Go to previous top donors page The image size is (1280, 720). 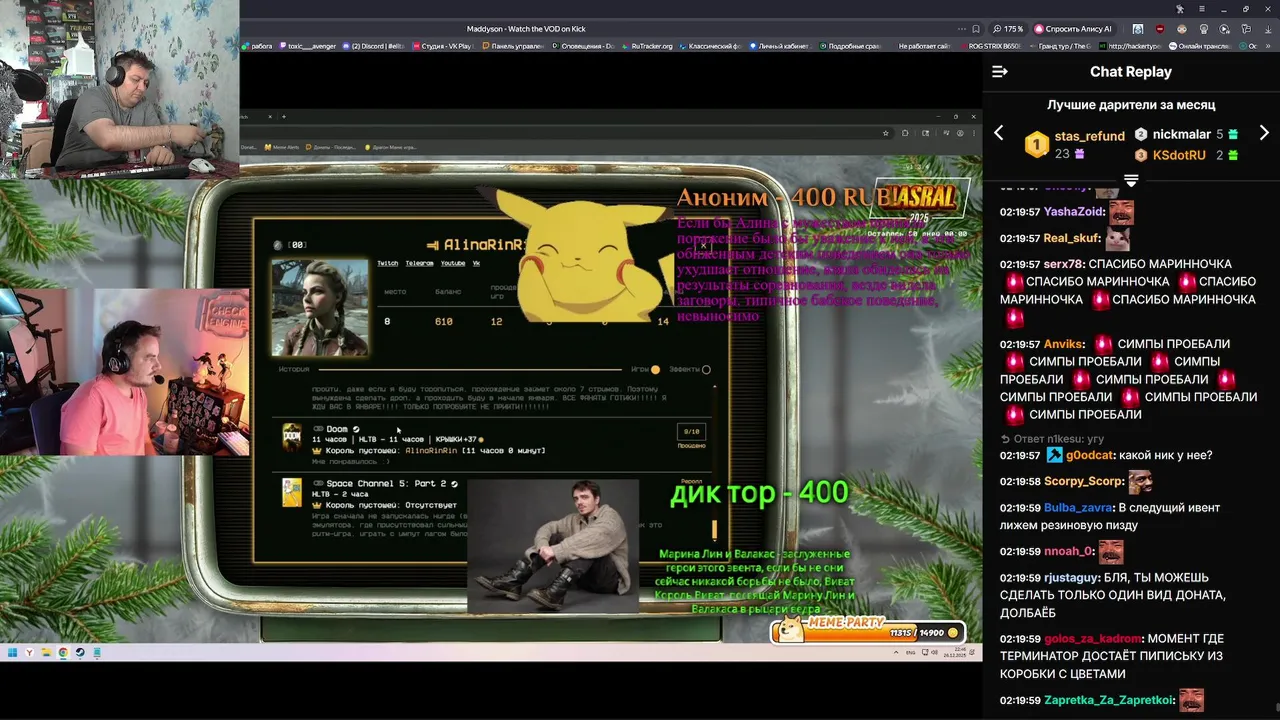tap(998, 133)
